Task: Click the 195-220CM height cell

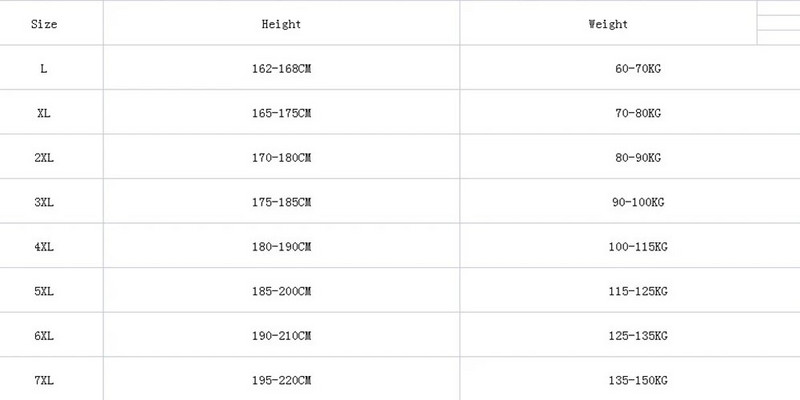Action: pos(282,381)
